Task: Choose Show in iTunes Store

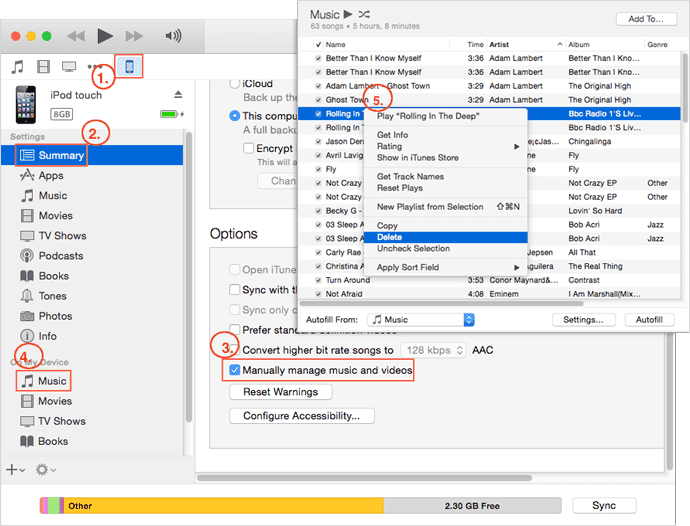Action: [445, 158]
